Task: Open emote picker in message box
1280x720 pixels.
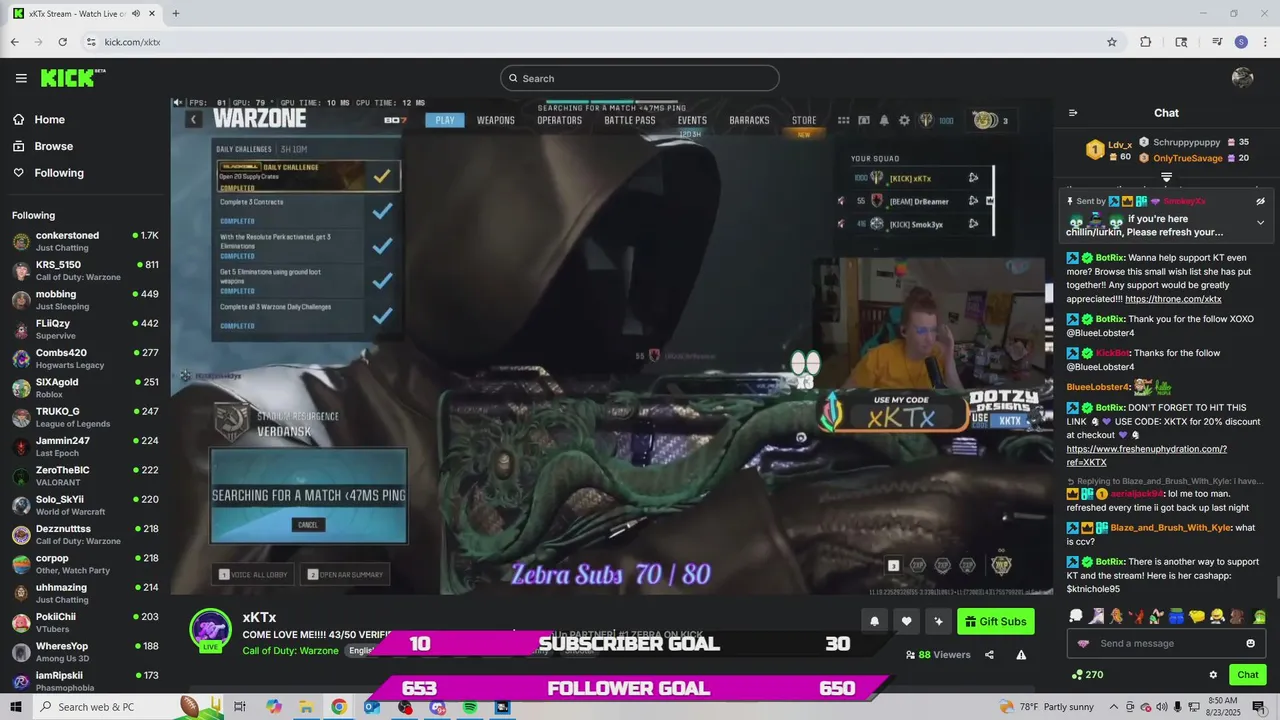Action: pos(1250,643)
